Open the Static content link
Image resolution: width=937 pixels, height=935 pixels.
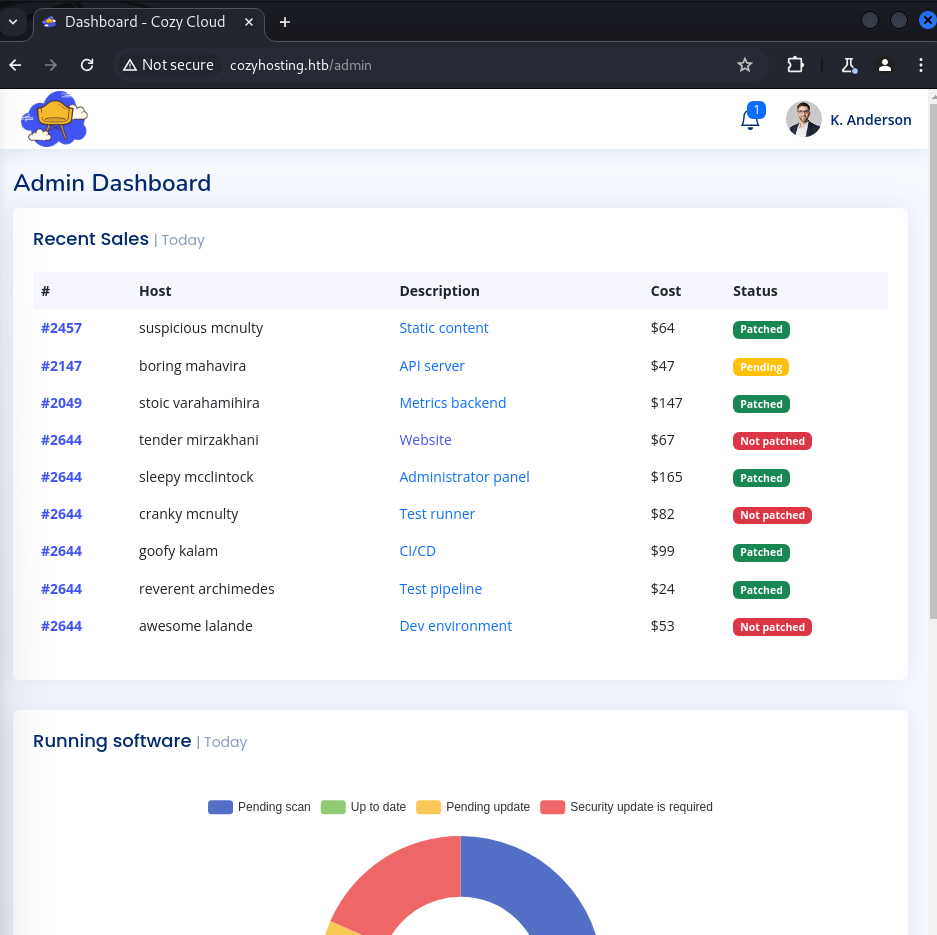point(443,328)
